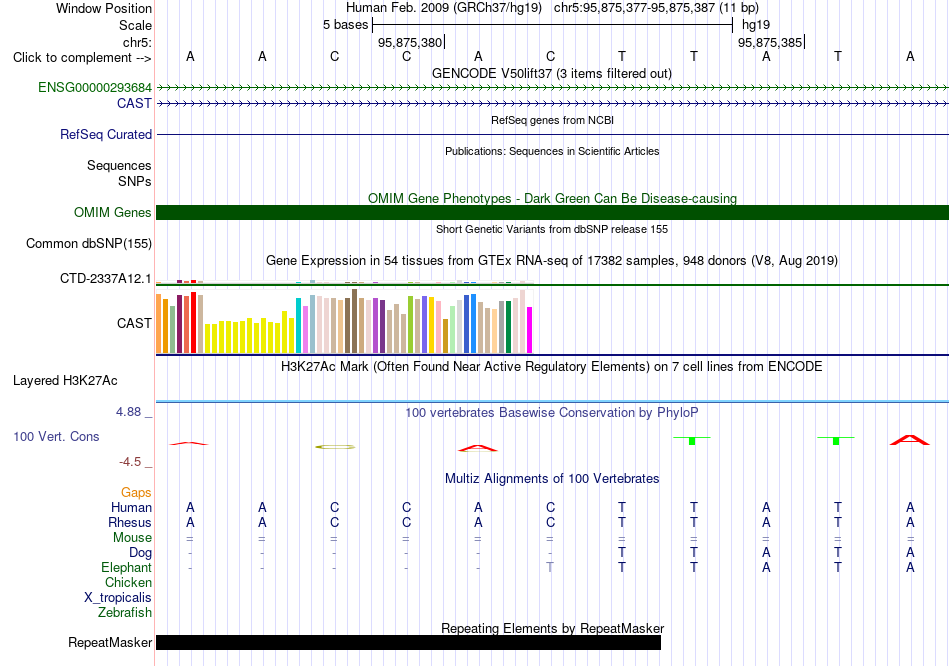This screenshot has height=666, width=950.
Task: Click the orange Gaps label
Action: tap(136, 493)
